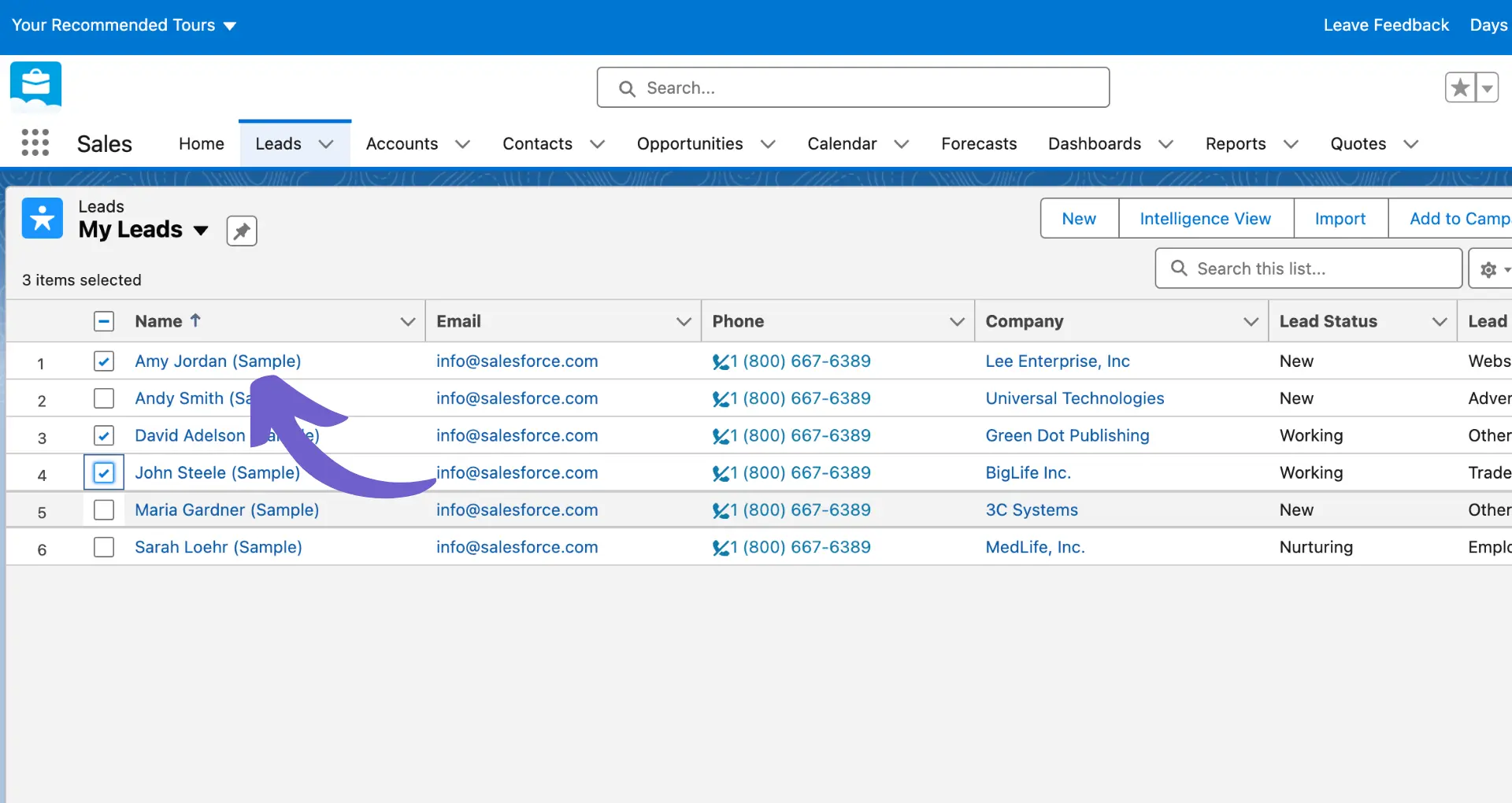Uncheck John Steele row checkbox
The height and width of the screenshot is (803, 1512).
[104, 472]
